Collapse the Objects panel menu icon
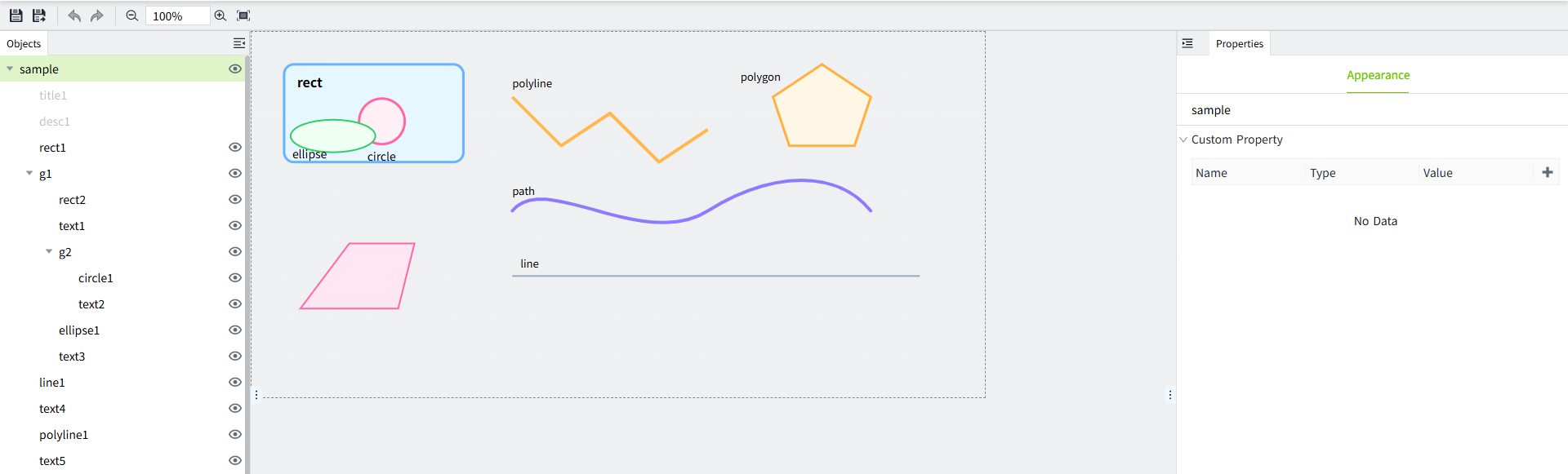Screen dimensions: 1568x474 (238, 43)
